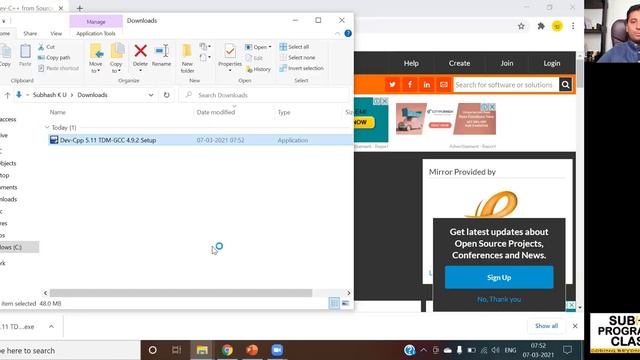Open Chrome profile avatar
Image resolution: width=640 pixels, height=360 pixels.
pyautogui.click(x=557, y=26)
